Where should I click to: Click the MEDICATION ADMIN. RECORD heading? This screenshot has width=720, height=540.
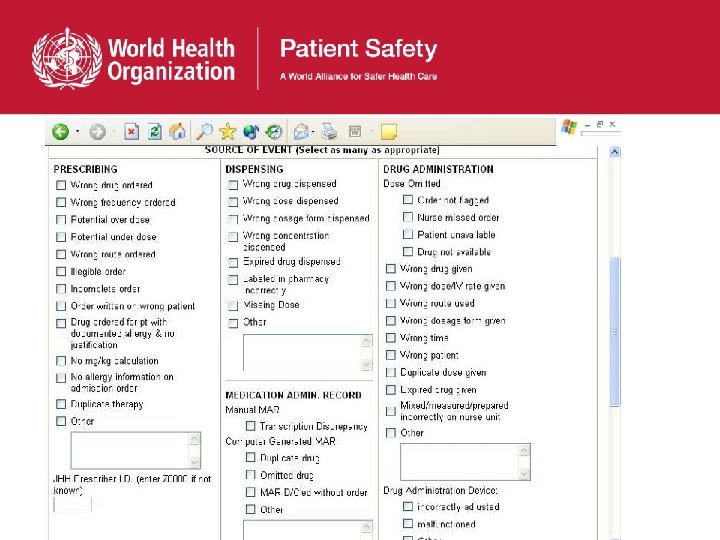293,395
